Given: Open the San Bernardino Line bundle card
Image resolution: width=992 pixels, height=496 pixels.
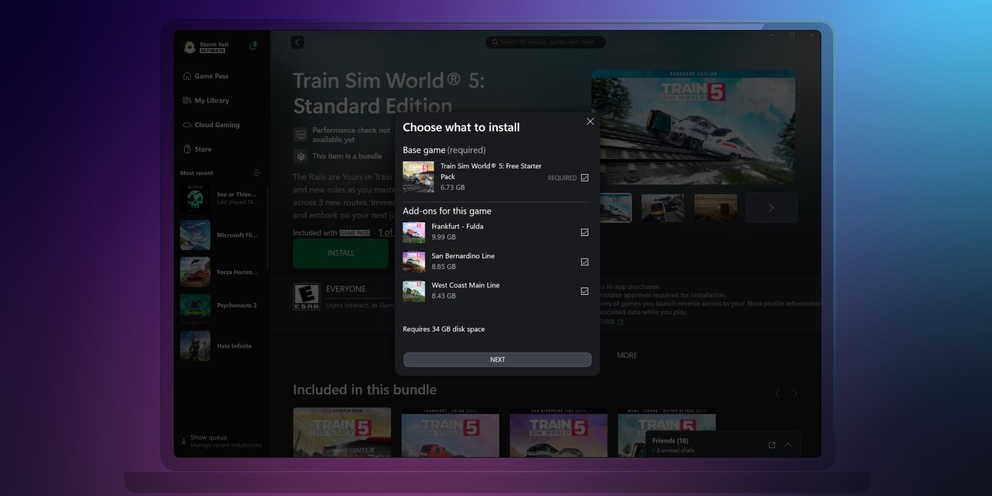Looking at the screenshot, I should pyautogui.click(x=559, y=432).
